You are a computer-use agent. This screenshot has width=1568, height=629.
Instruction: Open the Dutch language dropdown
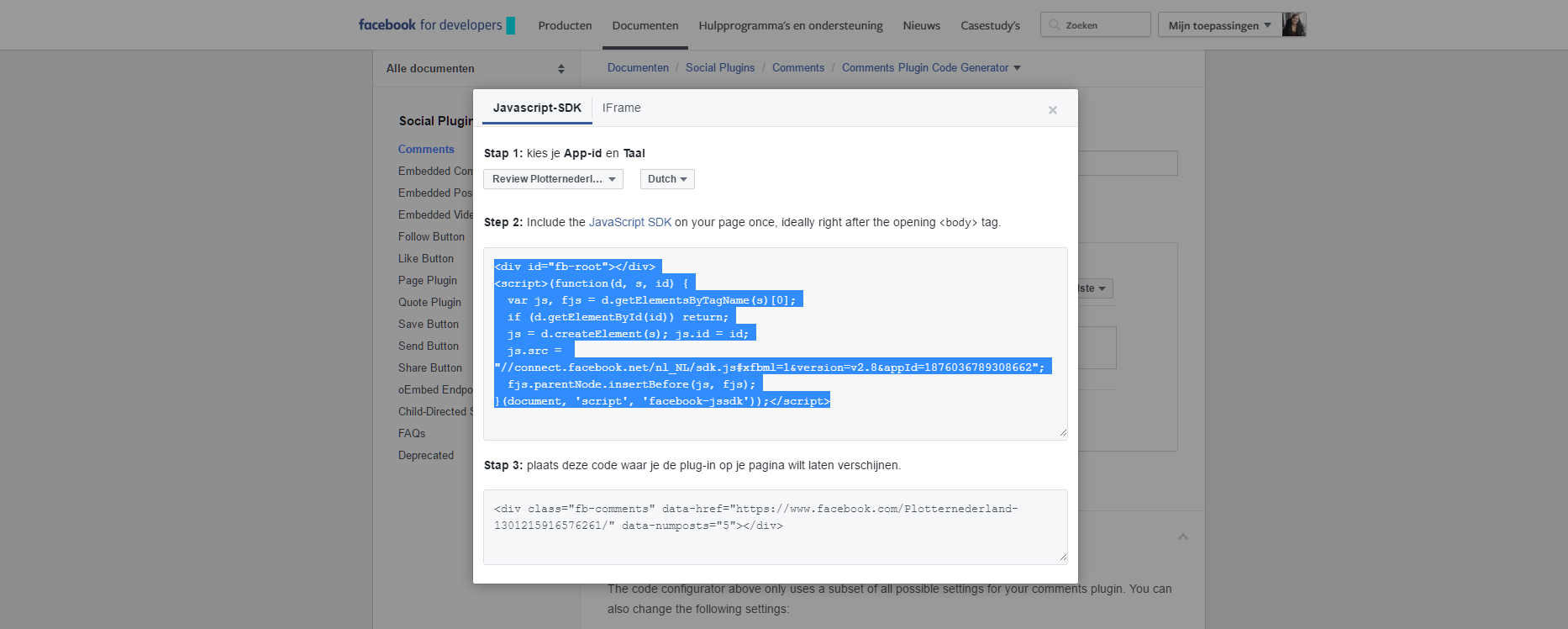point(667,179)
